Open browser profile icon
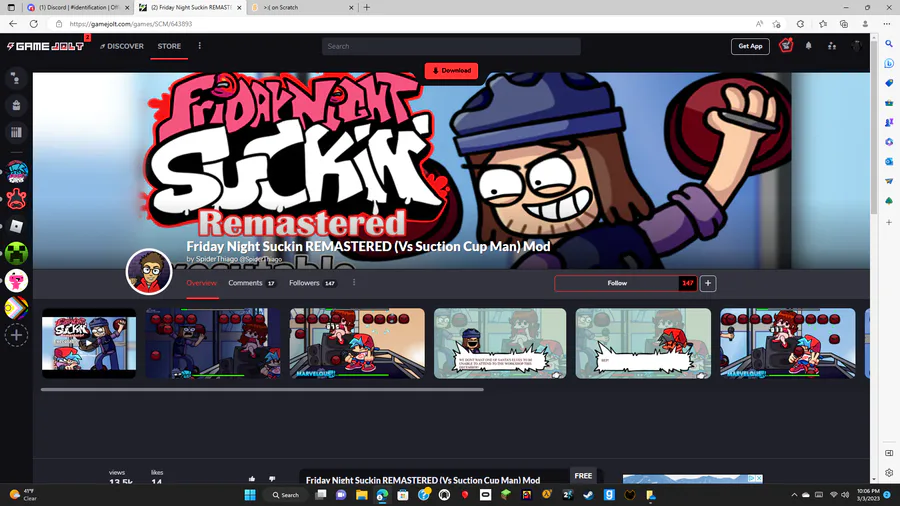 tap(865, 24)
